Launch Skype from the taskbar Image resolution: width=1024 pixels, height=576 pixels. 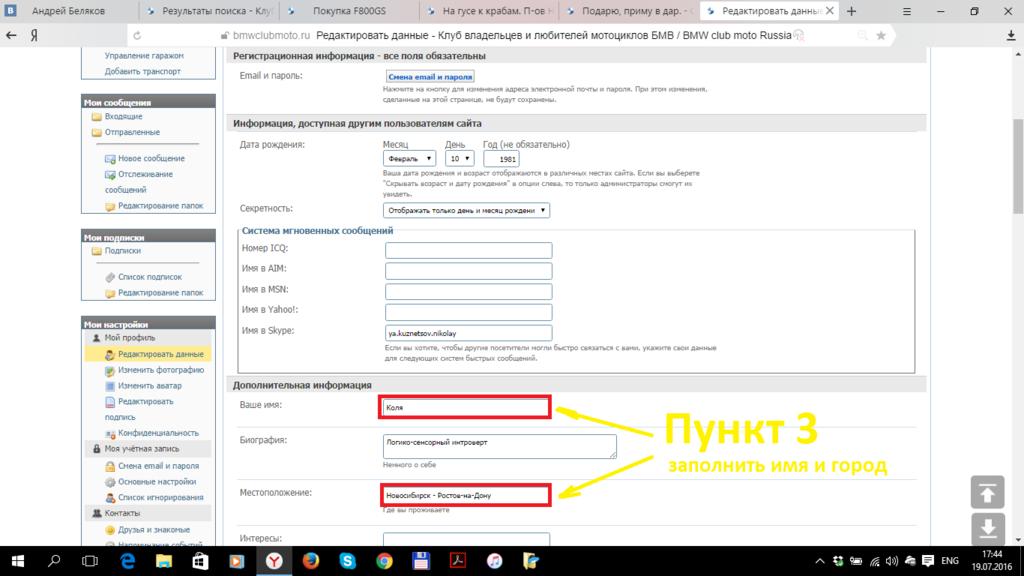tap(347, 560)
